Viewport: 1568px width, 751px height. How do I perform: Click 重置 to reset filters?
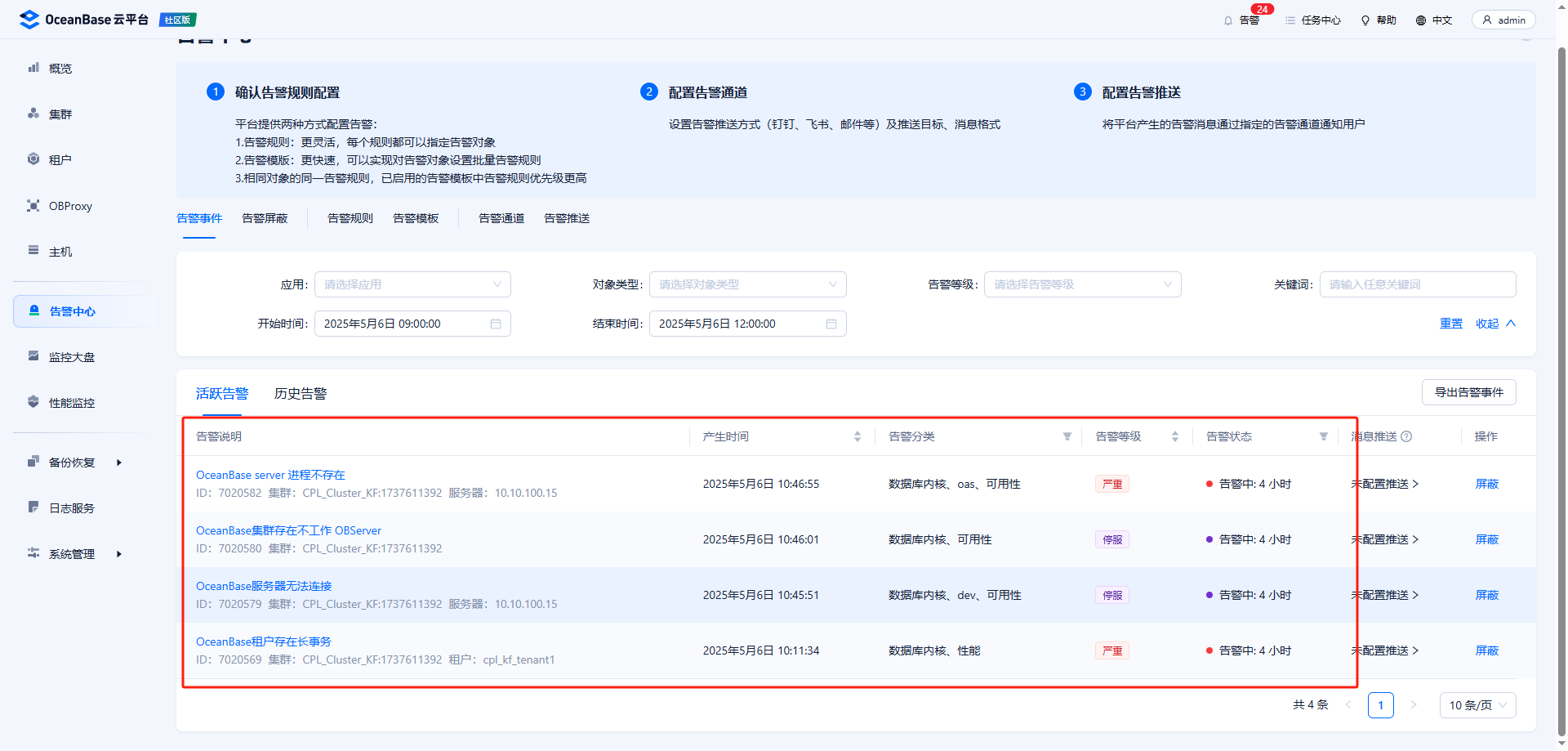[1451, 324]
